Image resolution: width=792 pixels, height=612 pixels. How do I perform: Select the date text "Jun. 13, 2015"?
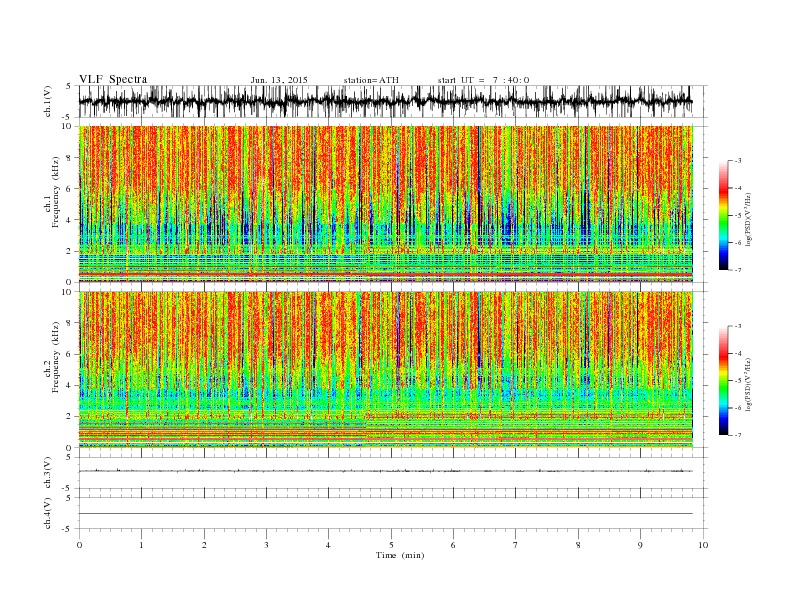click(279, 80)
